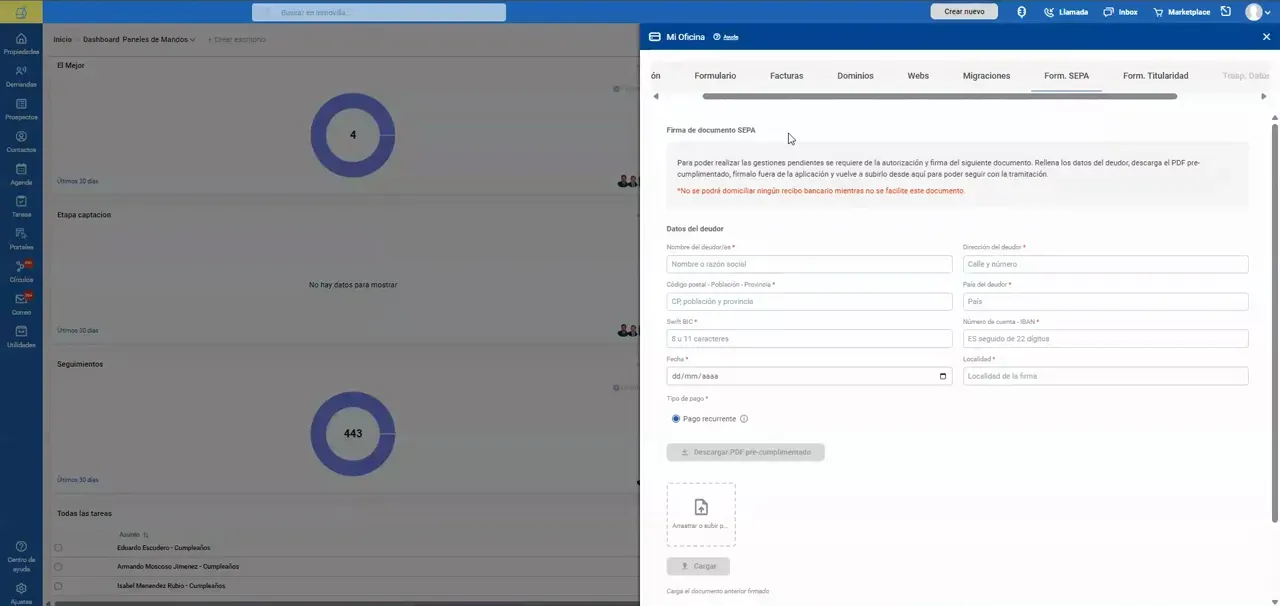This screenshot has height=606, width=1280.
Task: Click the upload document drop area
Action: (x=701, y=514)
